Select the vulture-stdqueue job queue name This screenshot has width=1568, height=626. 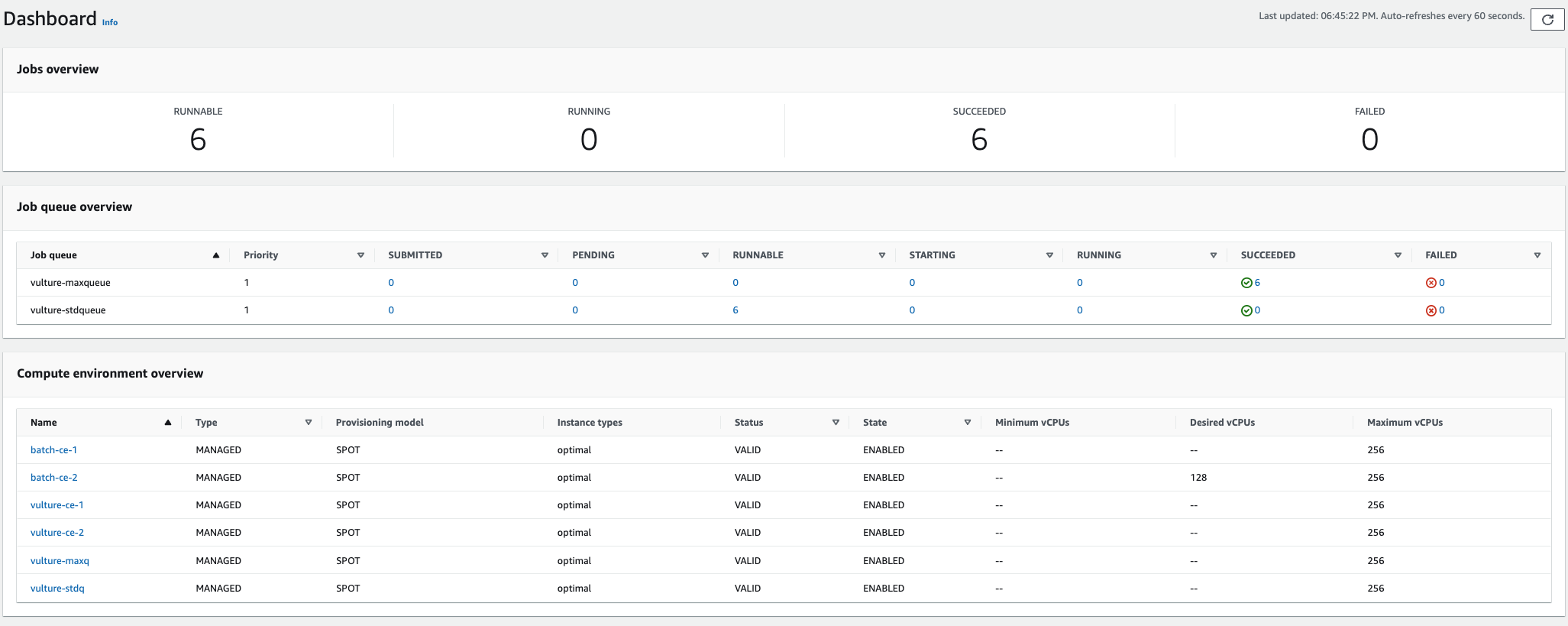coord(68,310)
